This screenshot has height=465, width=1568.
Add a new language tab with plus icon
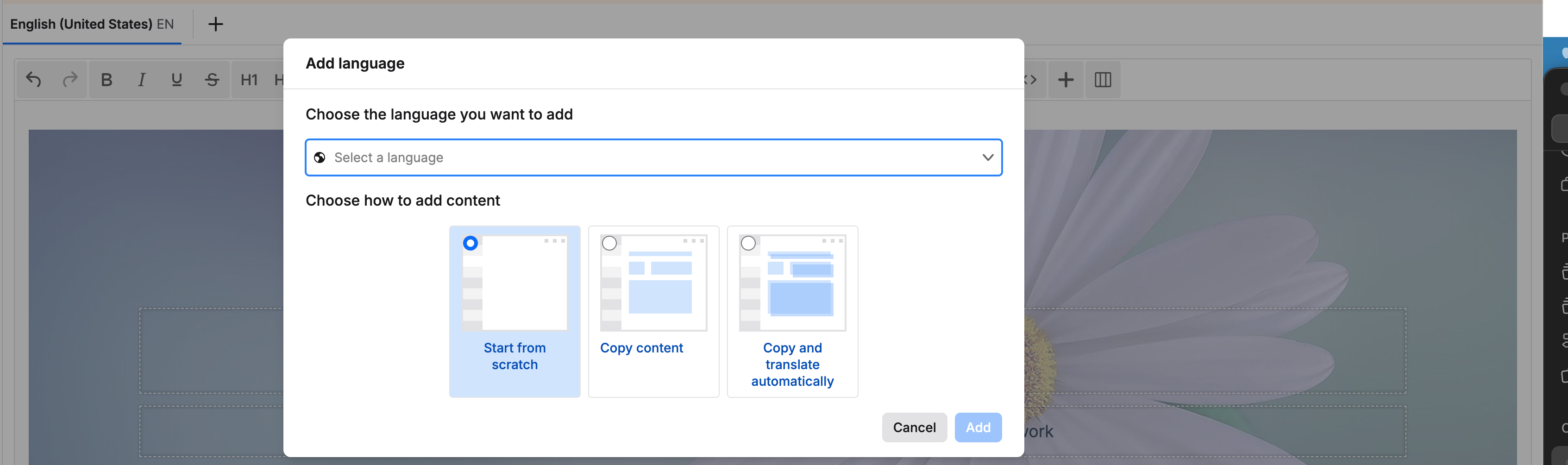click(215, 25)
